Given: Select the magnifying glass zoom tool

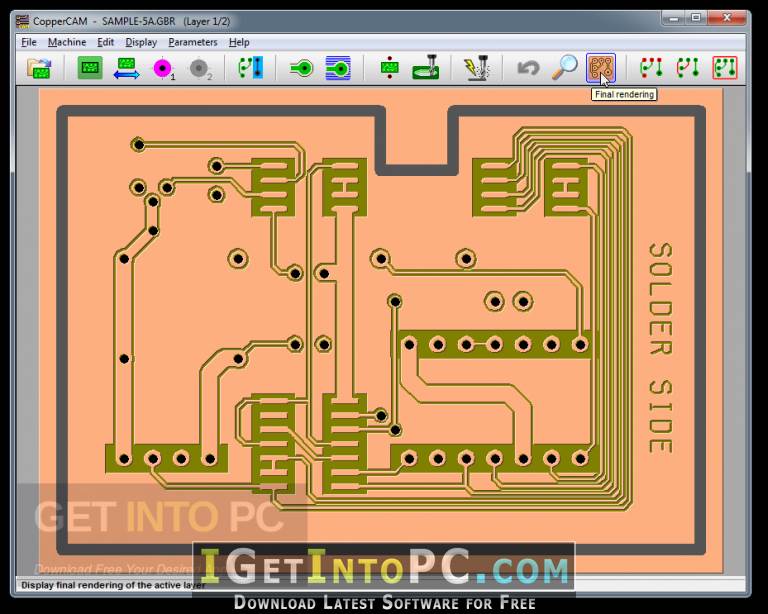Looking at the screenshot, I should tap(565, 68).
